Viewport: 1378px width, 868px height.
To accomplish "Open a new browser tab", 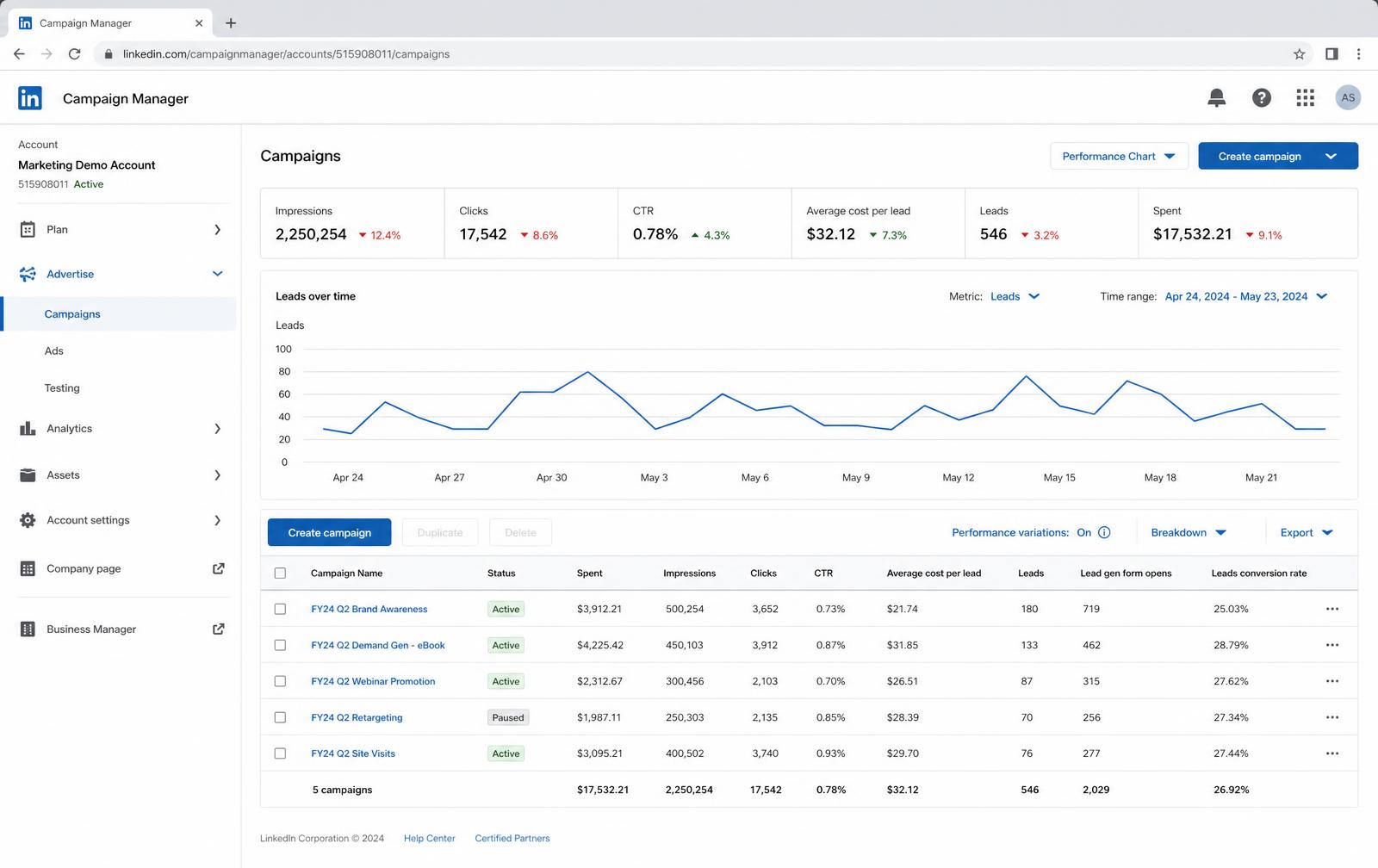I will [231, 23].
